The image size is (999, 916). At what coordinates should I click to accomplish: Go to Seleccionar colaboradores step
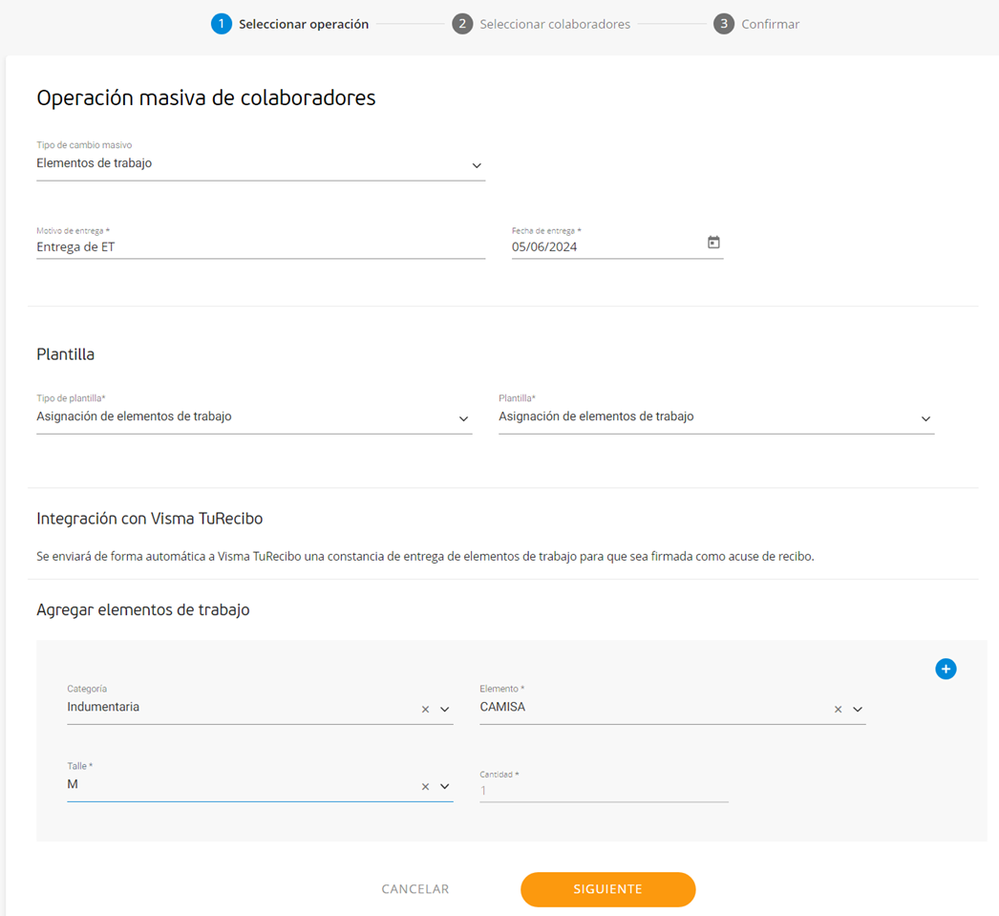pos(555,24)
